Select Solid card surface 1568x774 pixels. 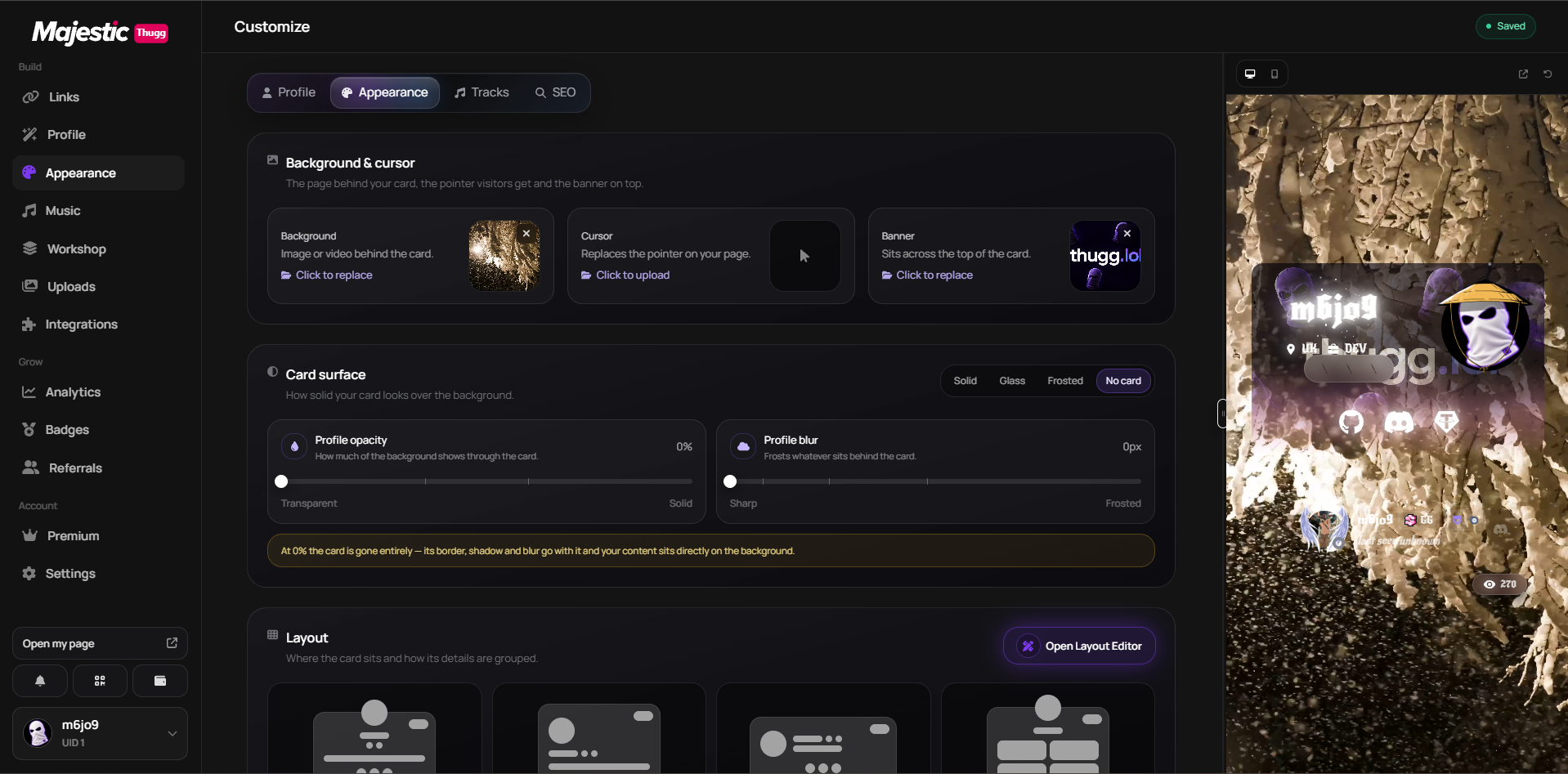tap(965, 381)
